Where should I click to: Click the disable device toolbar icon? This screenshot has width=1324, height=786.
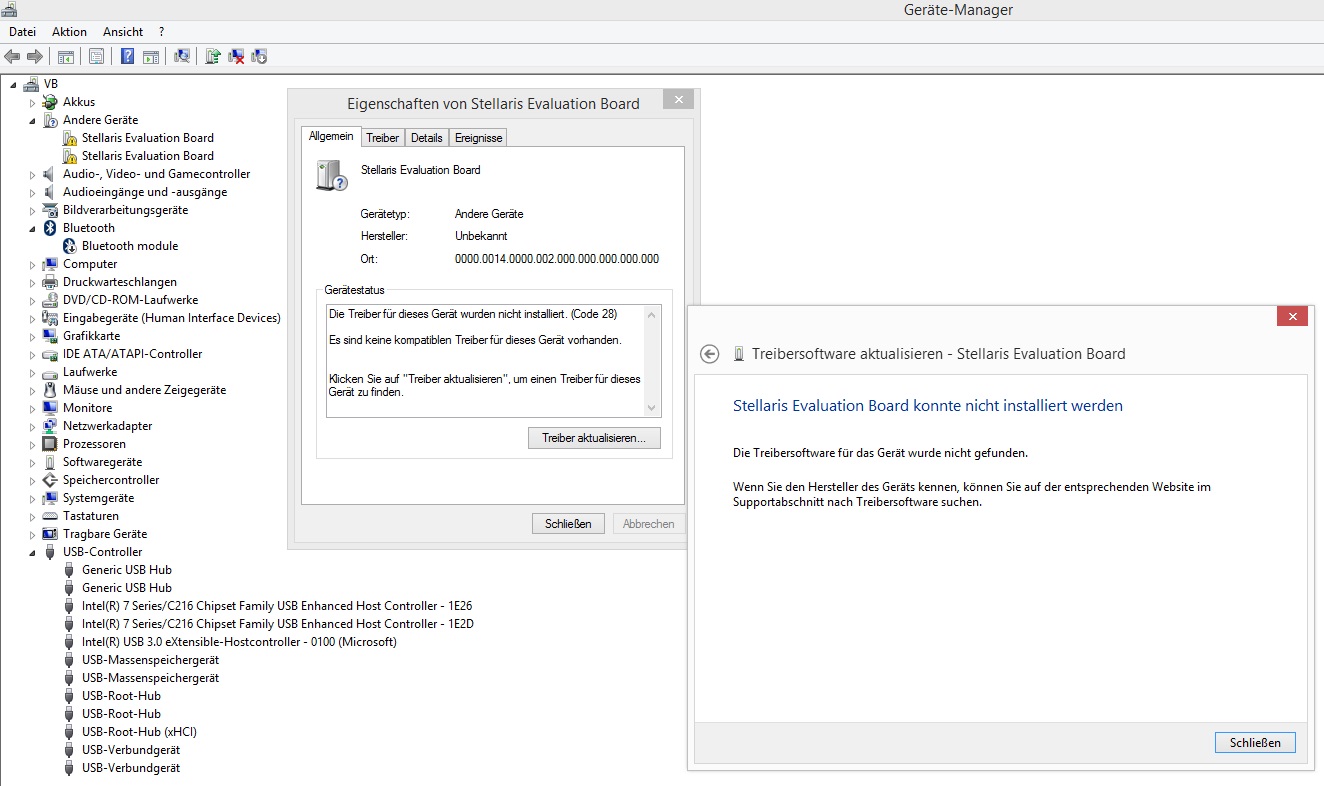point(260,56)
